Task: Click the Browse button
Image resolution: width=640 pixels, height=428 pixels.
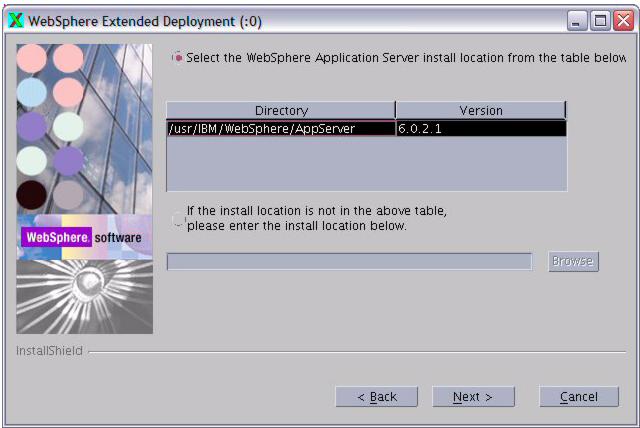Action: pos(573,261)
